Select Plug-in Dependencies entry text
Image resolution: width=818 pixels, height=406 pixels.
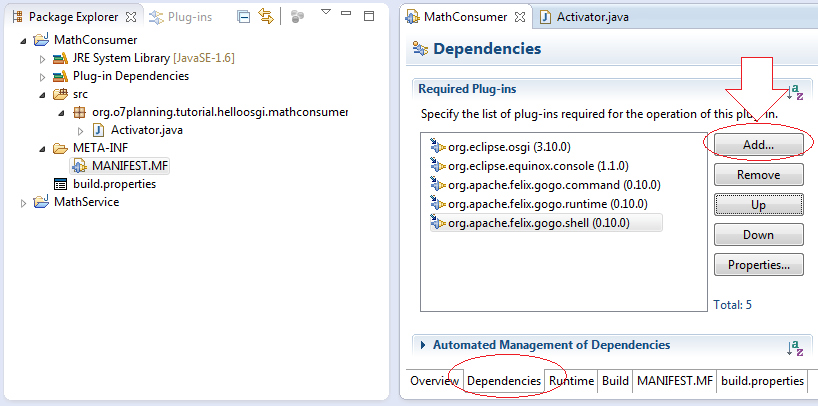pos(131,76)
